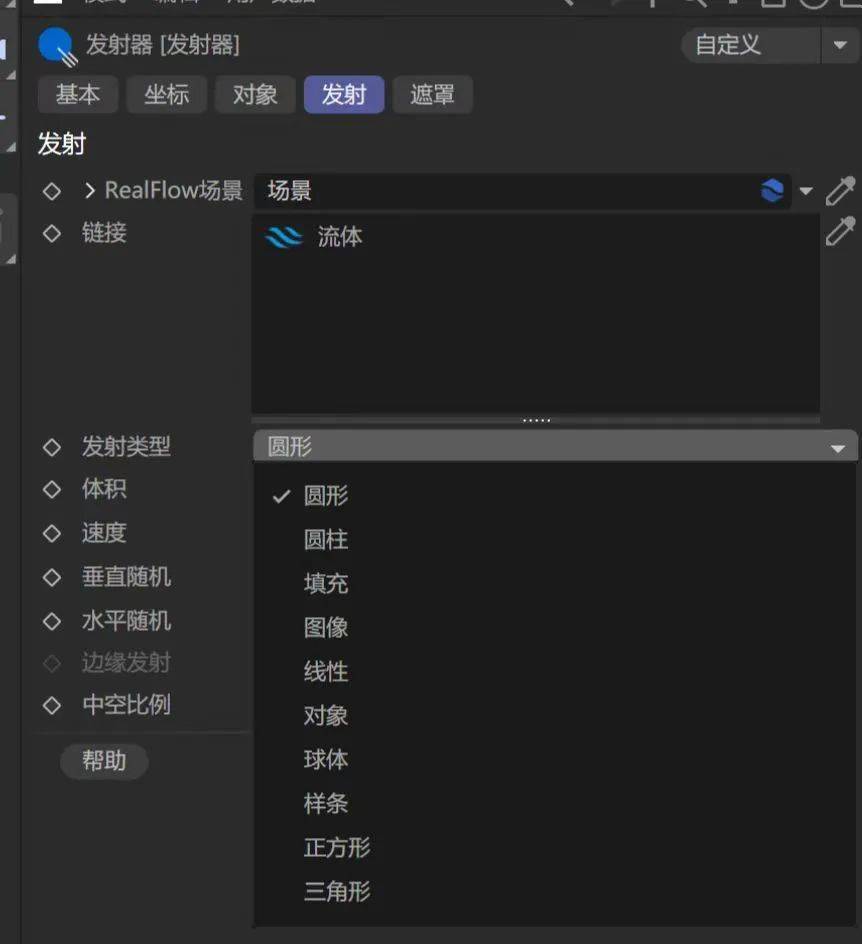Open the 场景 dropdown arrow
This screenshot has width=862, height=944.
pos(807,190)
